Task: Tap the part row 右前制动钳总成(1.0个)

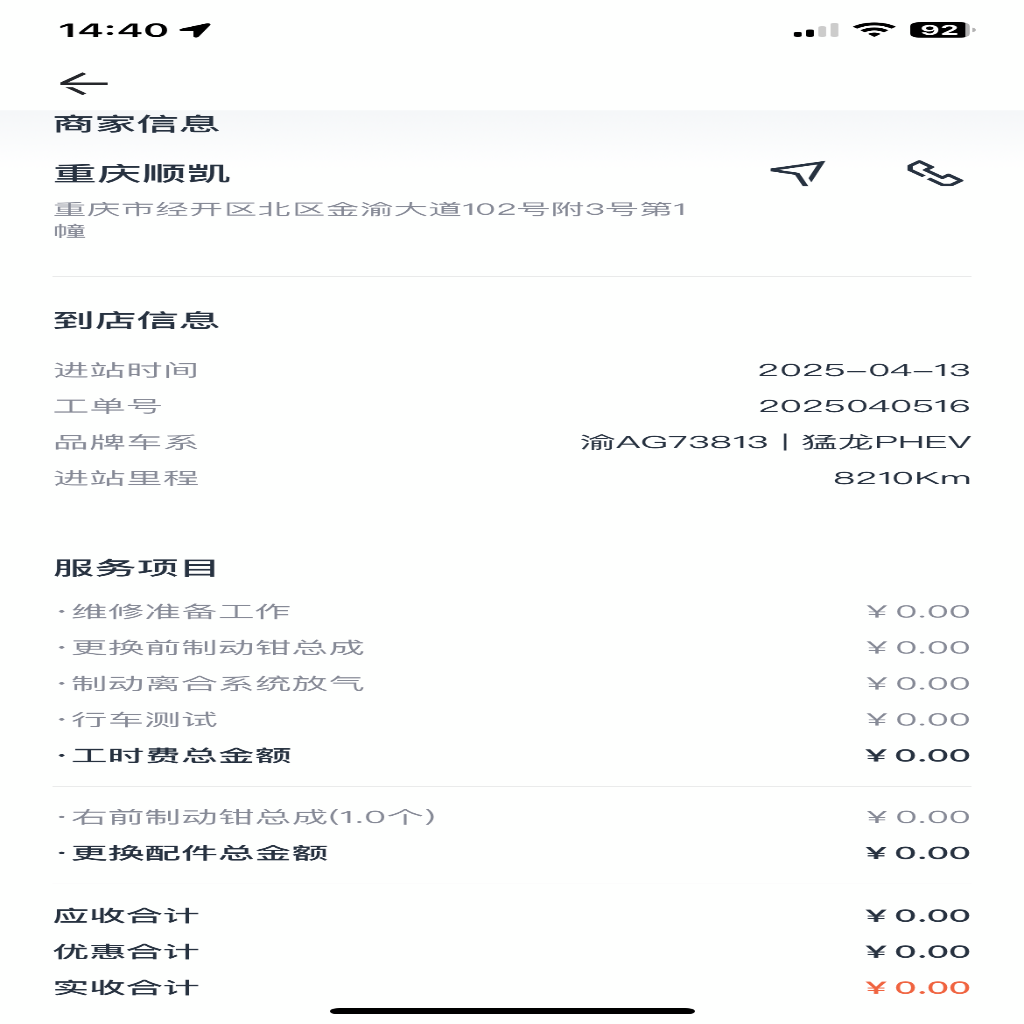Action: pos(512,816)
